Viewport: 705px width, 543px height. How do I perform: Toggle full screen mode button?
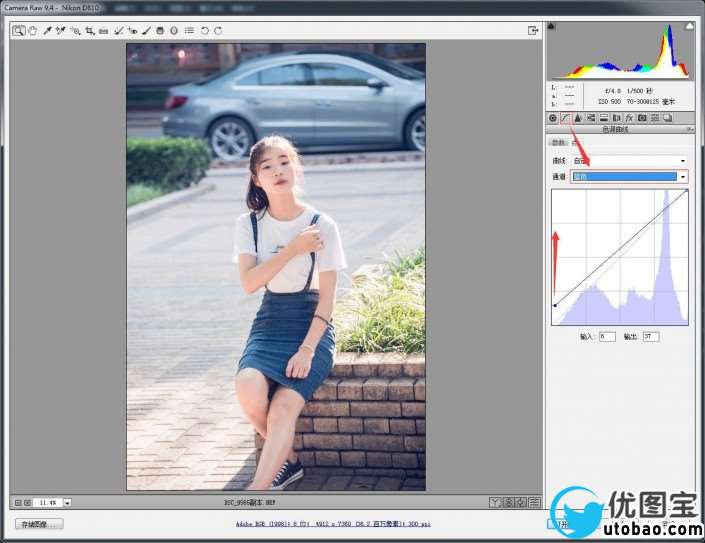(x=533, y=31)
